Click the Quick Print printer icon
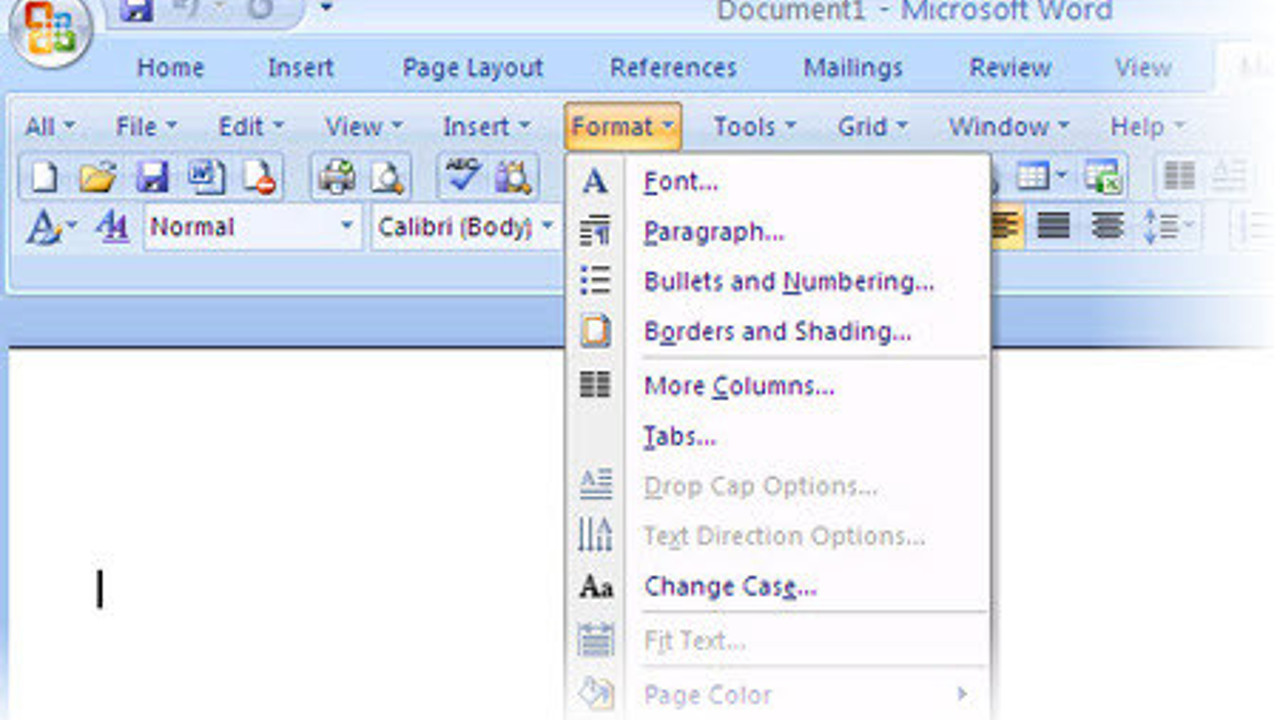Viewport: 1280px width, 720px height. [x=336, y=177]
